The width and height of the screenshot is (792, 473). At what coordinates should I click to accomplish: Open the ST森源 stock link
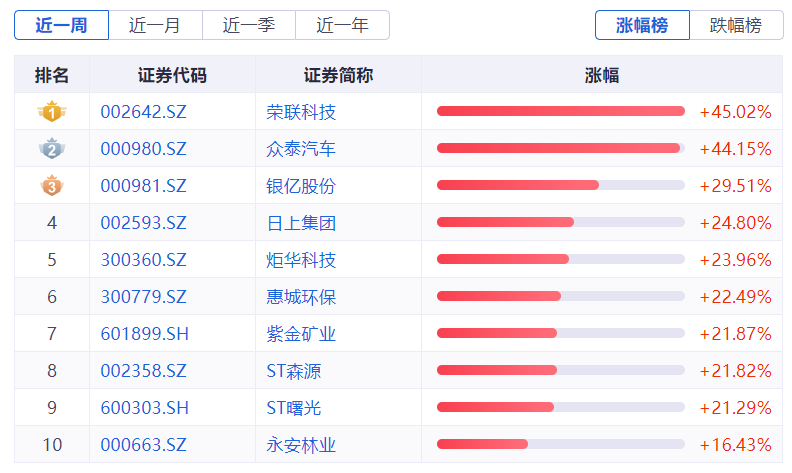coord(293,371)
